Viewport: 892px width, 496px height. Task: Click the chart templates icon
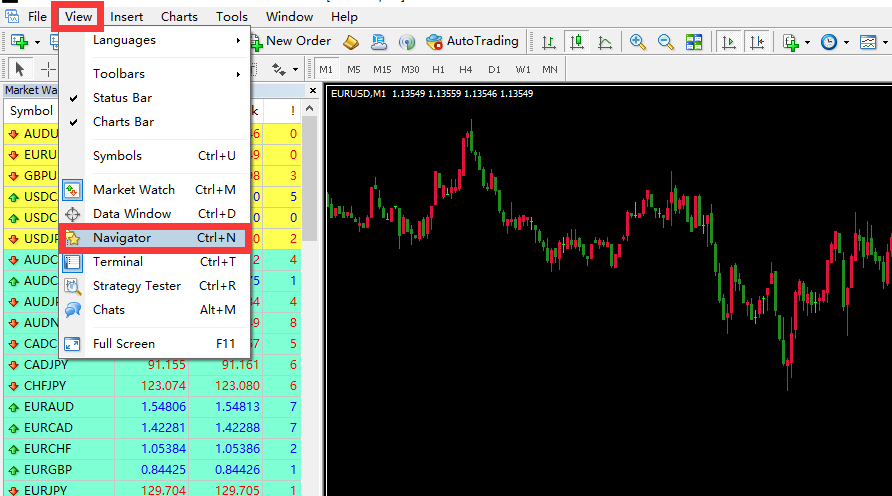[x=868, y=42]
